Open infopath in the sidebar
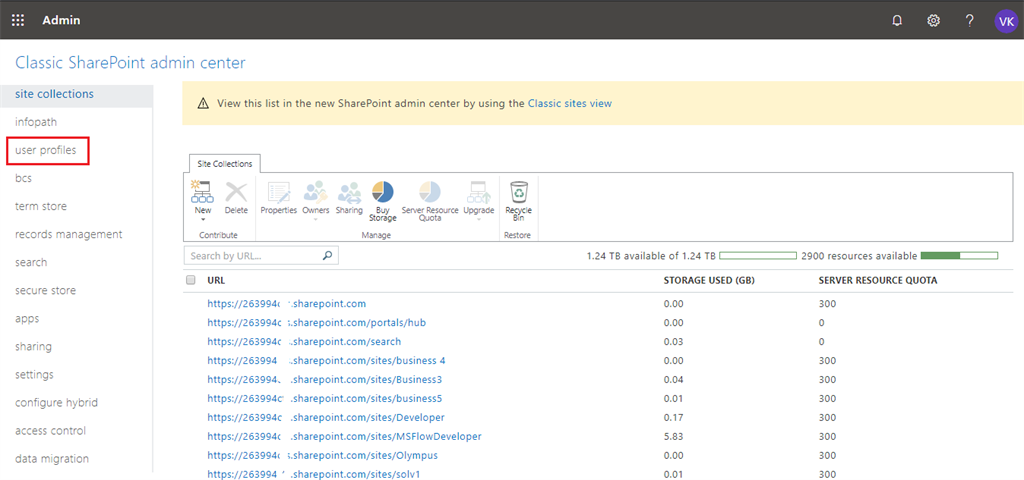 (x=36, y=122)
